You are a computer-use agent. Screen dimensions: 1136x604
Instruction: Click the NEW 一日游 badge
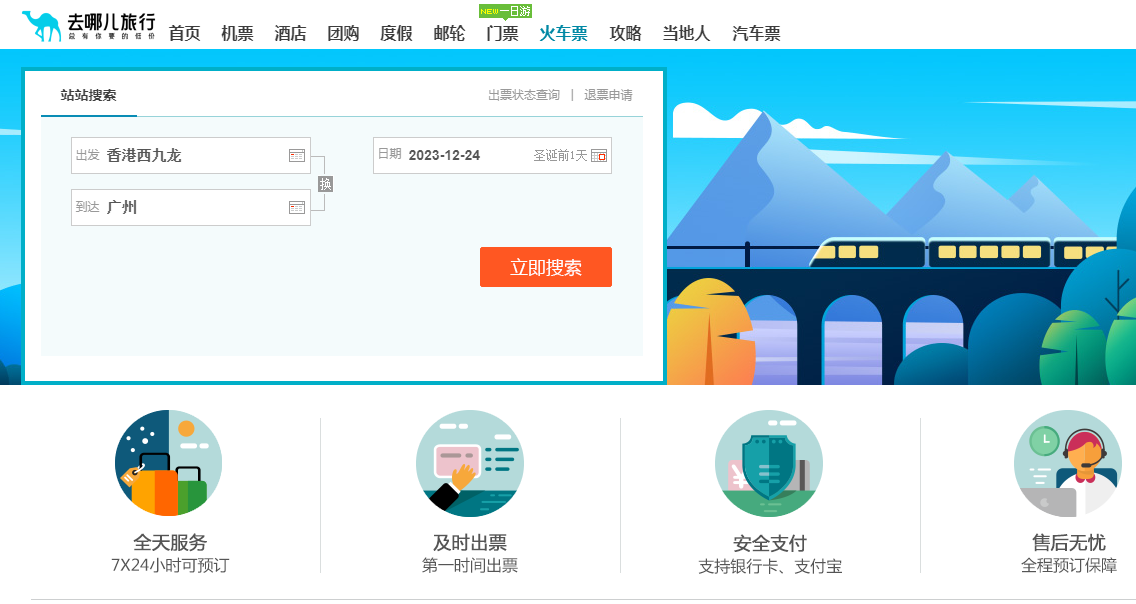click(506, 12)
